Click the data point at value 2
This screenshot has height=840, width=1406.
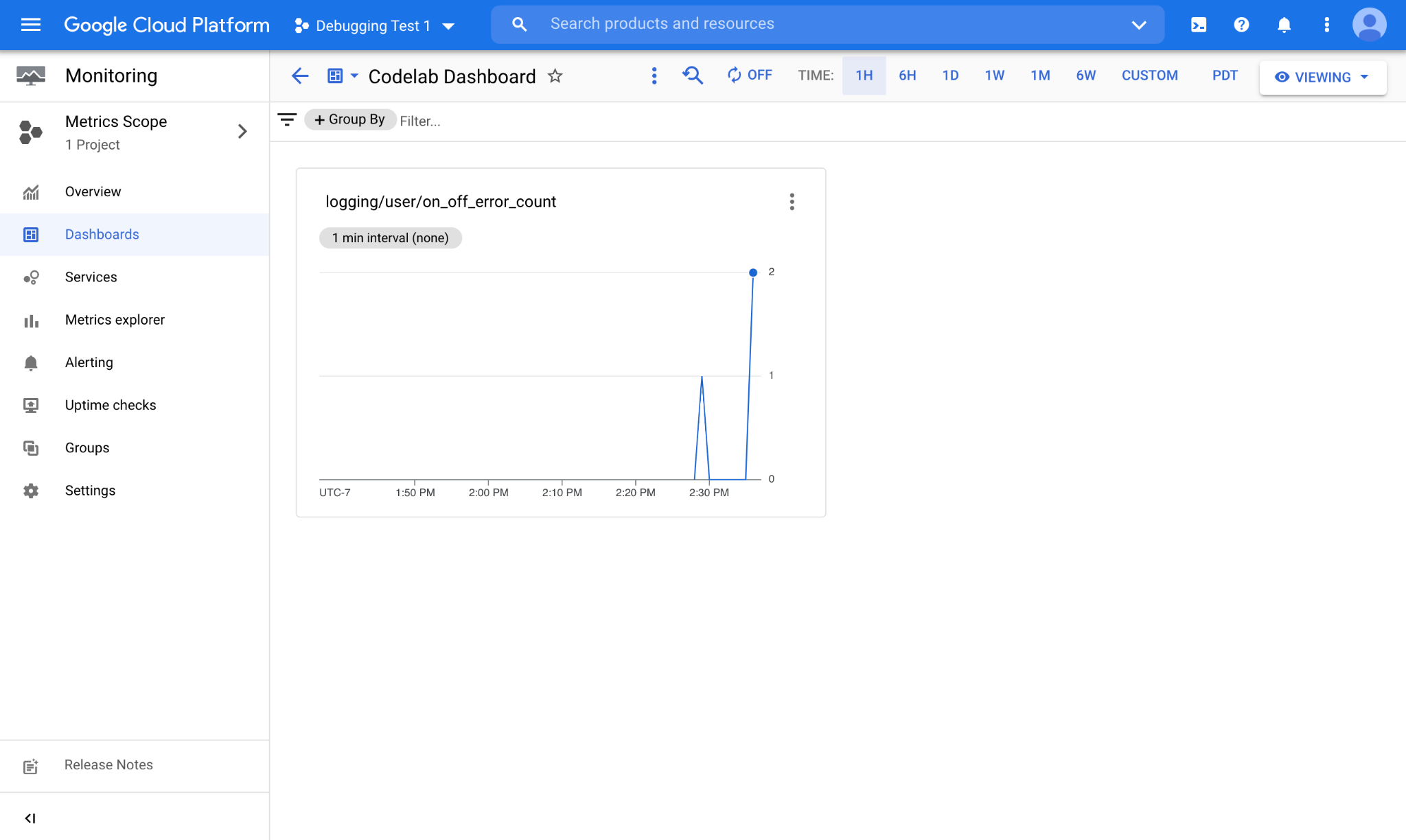point(753,272)
